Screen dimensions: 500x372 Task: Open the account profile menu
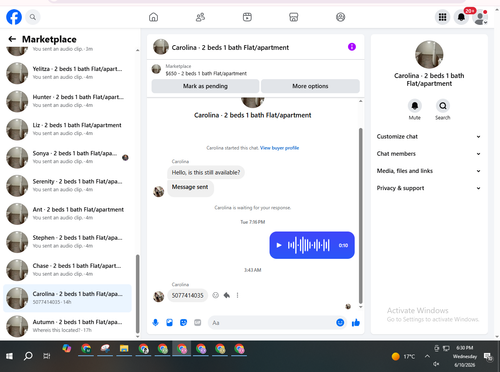click(480, 17)
